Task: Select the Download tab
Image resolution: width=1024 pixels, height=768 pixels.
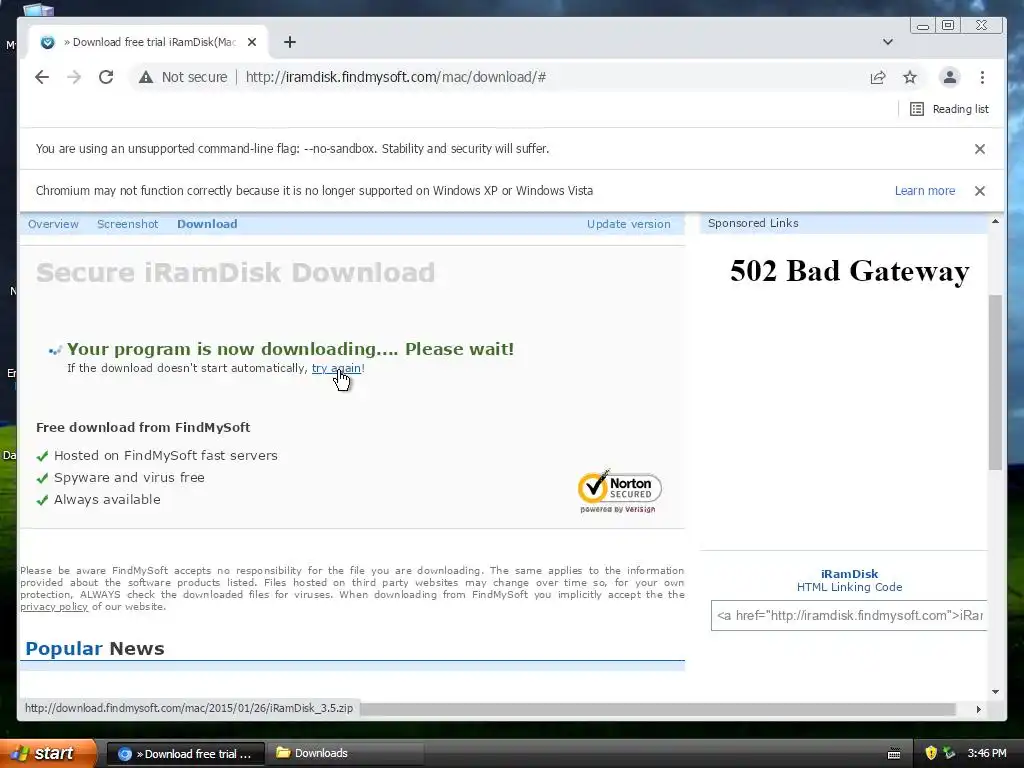Action: [207, 224]
